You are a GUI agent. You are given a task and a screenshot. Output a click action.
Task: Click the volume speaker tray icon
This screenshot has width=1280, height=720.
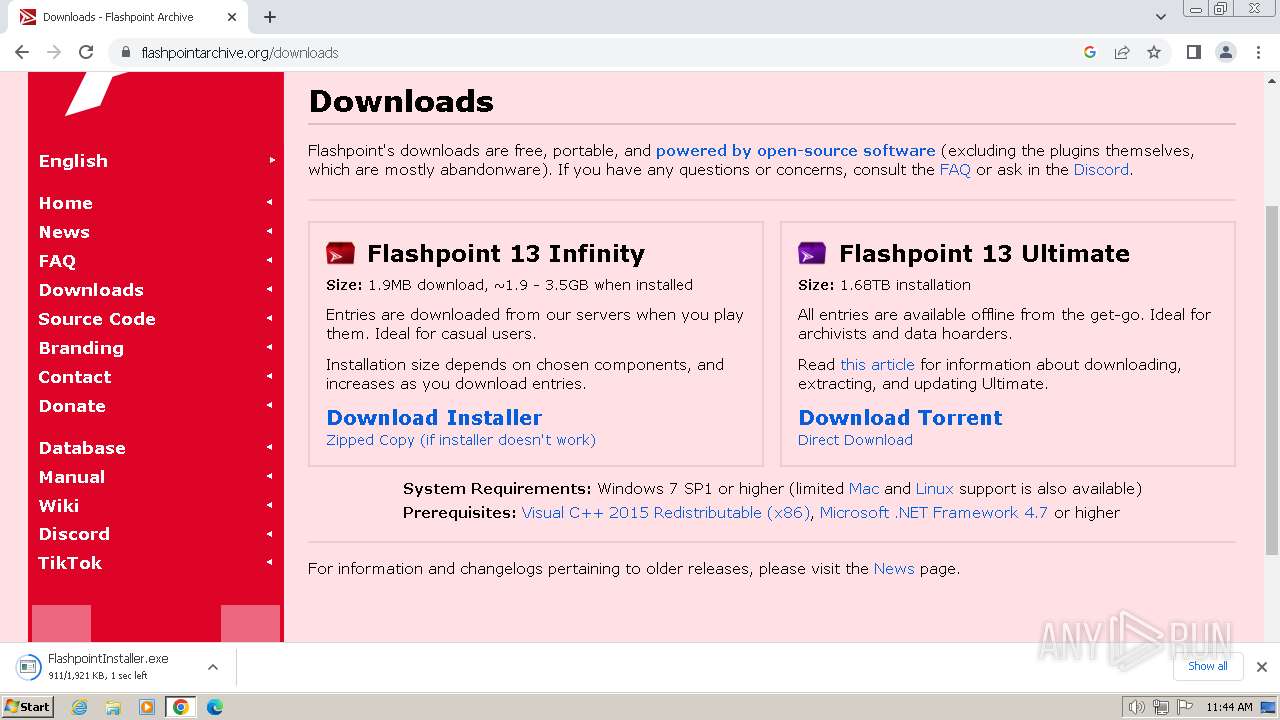[x=1137, y=707]
